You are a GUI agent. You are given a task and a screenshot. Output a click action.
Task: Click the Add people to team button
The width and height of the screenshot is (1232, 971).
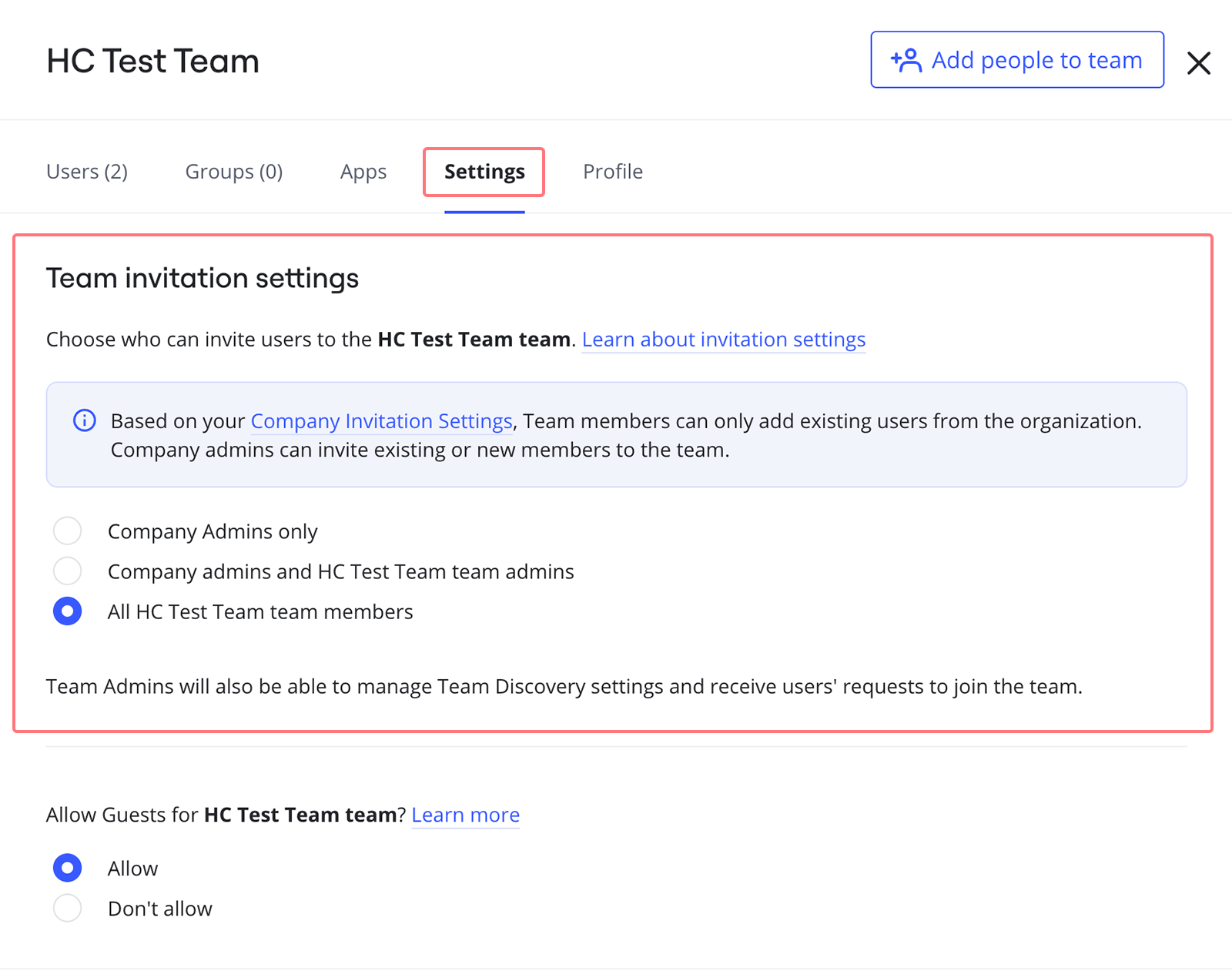click(1016, 60)
